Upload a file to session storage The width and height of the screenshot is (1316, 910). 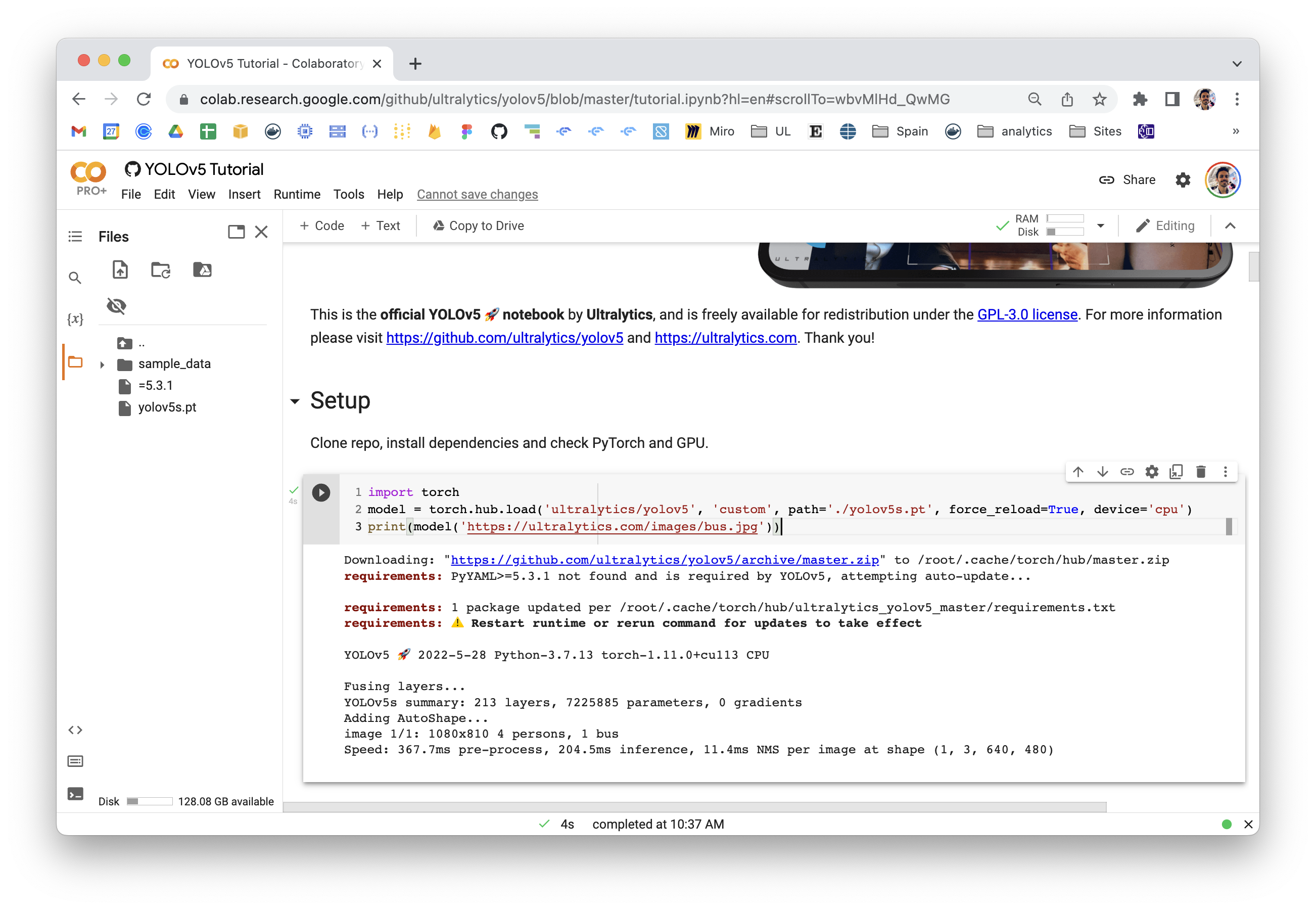pyautogui.click(x=119, y=269)
